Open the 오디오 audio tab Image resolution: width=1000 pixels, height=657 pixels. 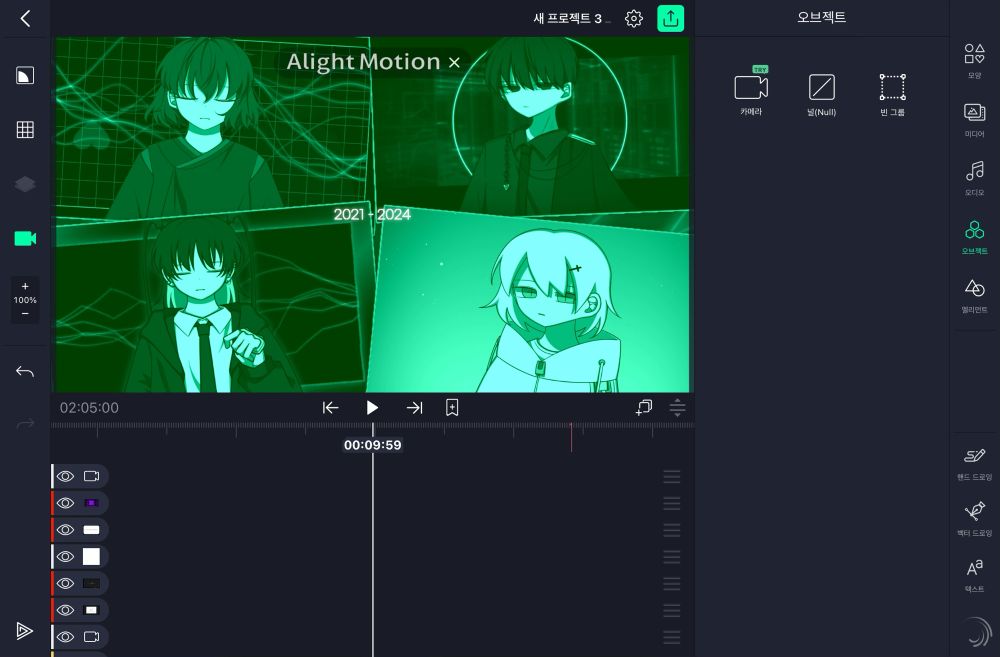974,179
